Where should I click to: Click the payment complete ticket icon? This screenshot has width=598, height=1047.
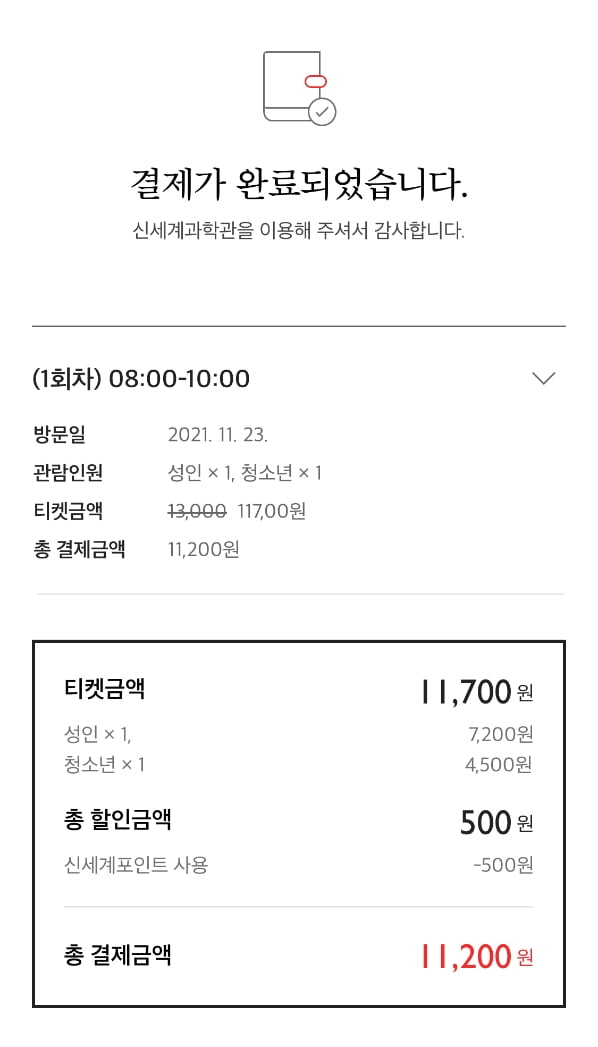(x=299, y=87)
